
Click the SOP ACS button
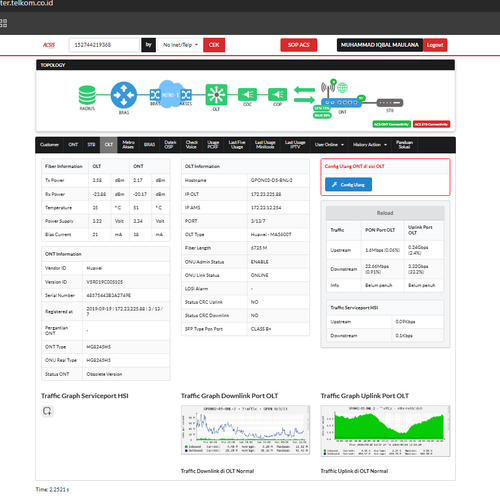(x=299, y=45)
